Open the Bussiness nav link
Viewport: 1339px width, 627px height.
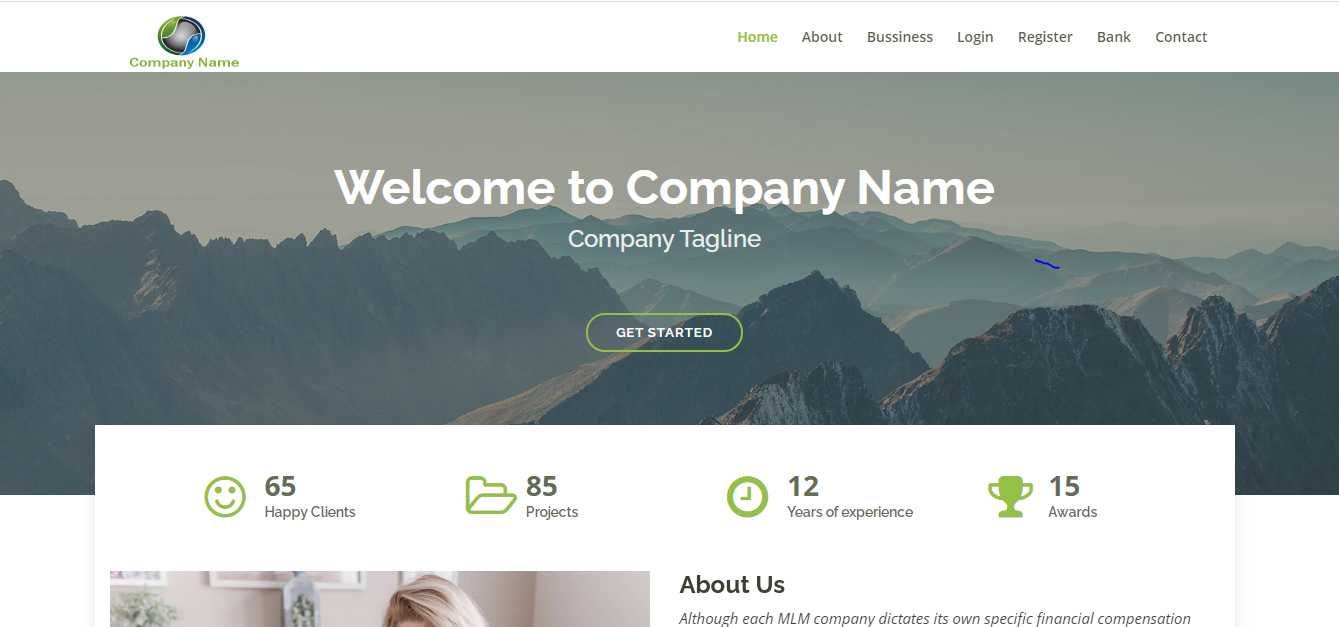pos(900,37)
